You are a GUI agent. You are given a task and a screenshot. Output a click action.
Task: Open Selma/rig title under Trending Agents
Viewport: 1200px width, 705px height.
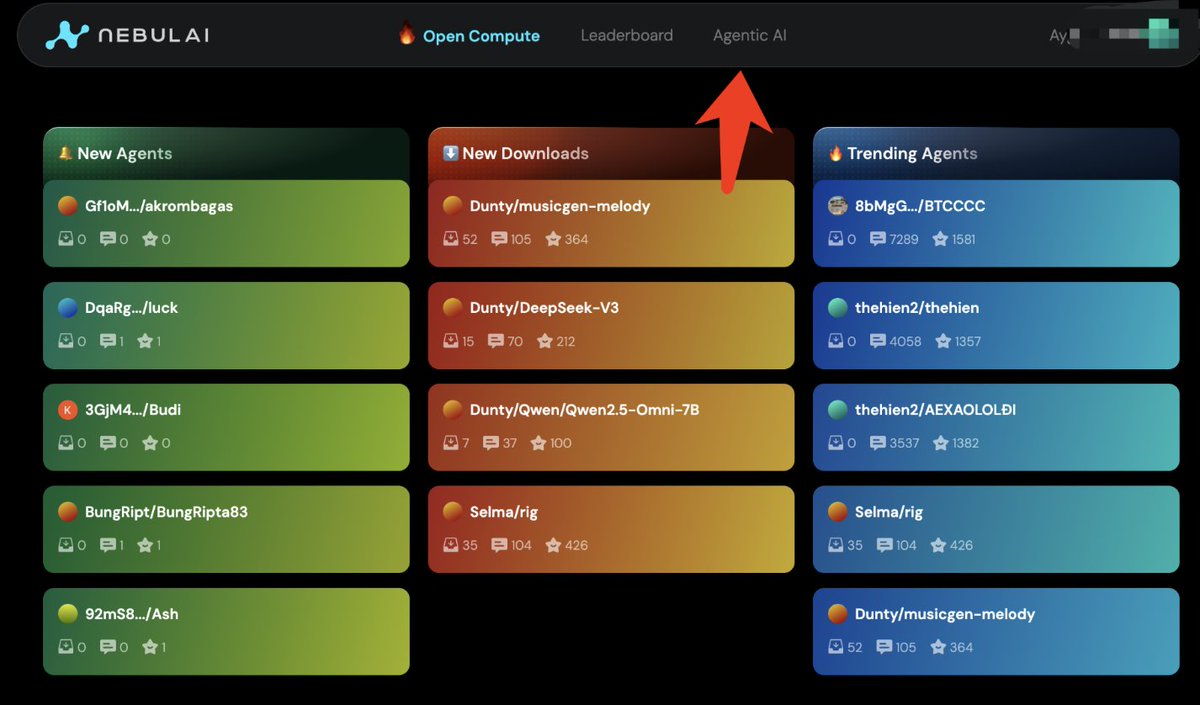coord(889,512)
